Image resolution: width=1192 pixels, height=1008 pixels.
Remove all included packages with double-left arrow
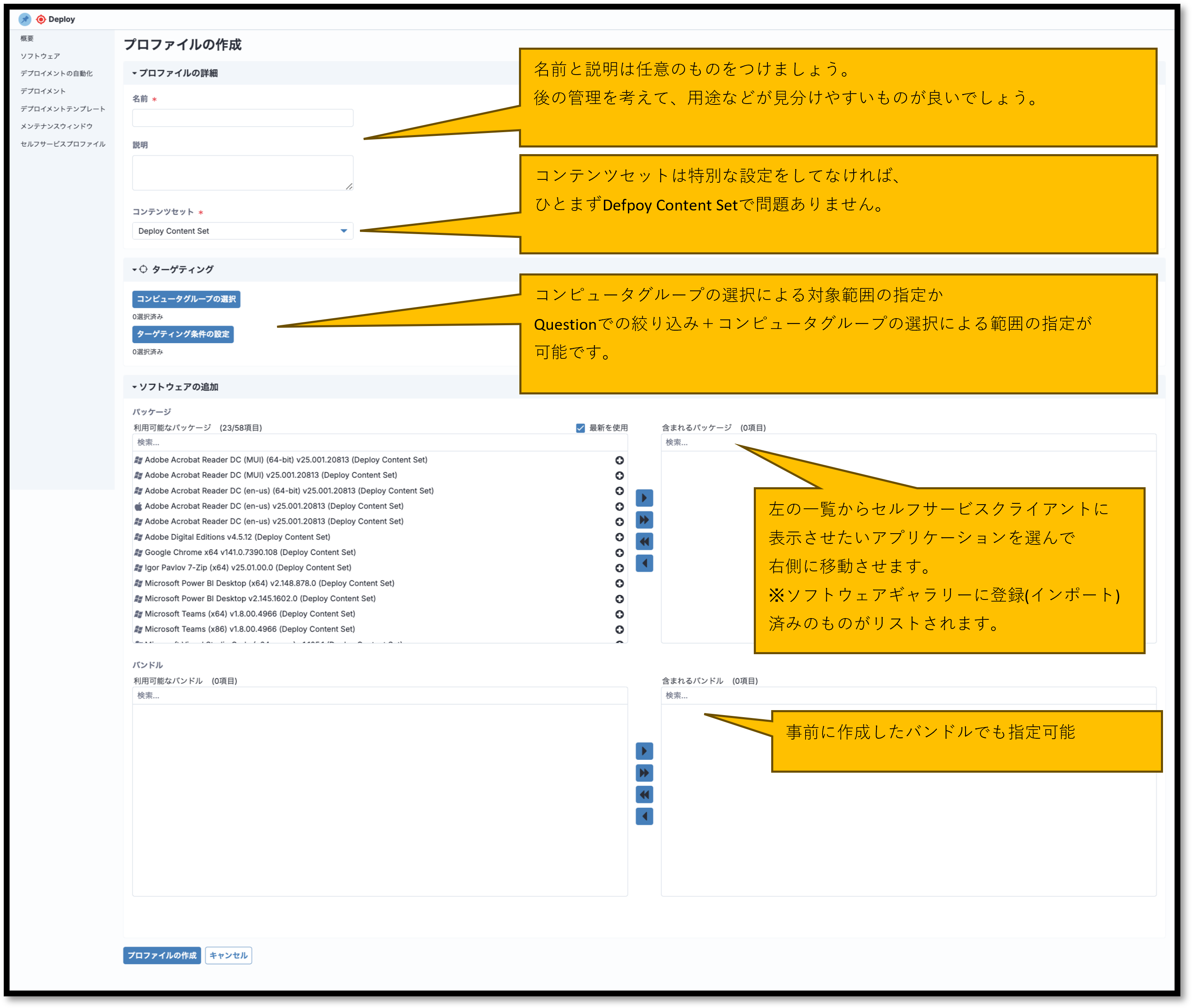click(x=644, y=541)
